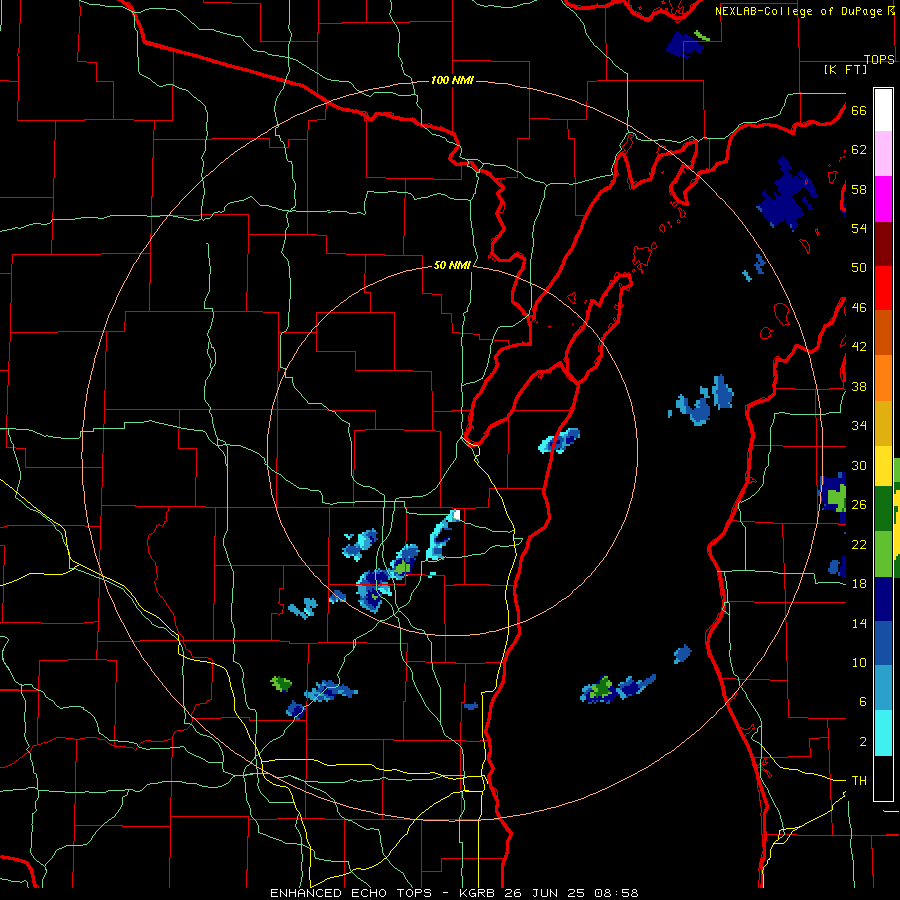Click the 50 NMI range ring label
The height and width of the screenshot is (900, 900).
(x=452, y=265)
